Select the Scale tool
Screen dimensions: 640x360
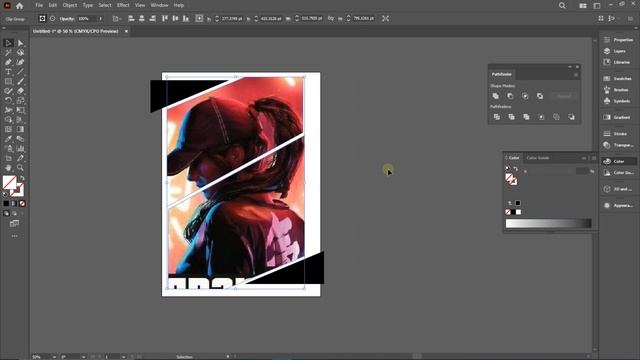click(20, 100)
